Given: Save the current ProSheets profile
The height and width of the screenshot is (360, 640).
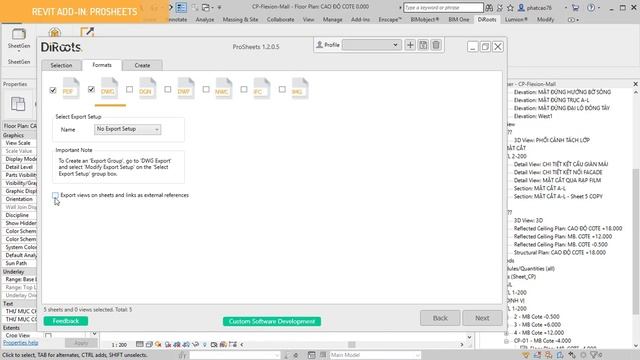Looking at the screenshot, I should [x=423, y=45].
